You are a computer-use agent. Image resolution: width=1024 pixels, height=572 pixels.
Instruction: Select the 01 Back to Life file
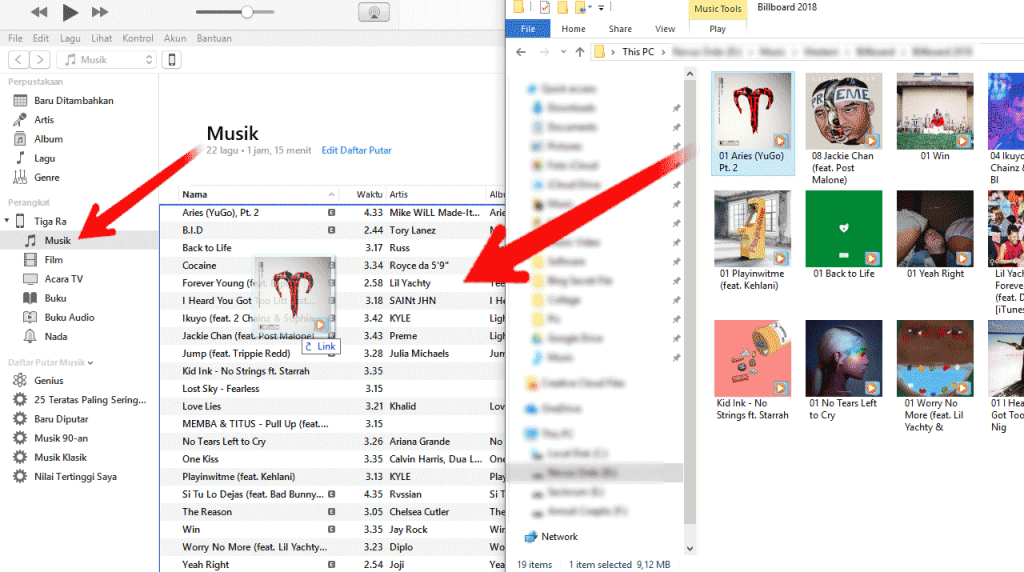click(844, 234)
